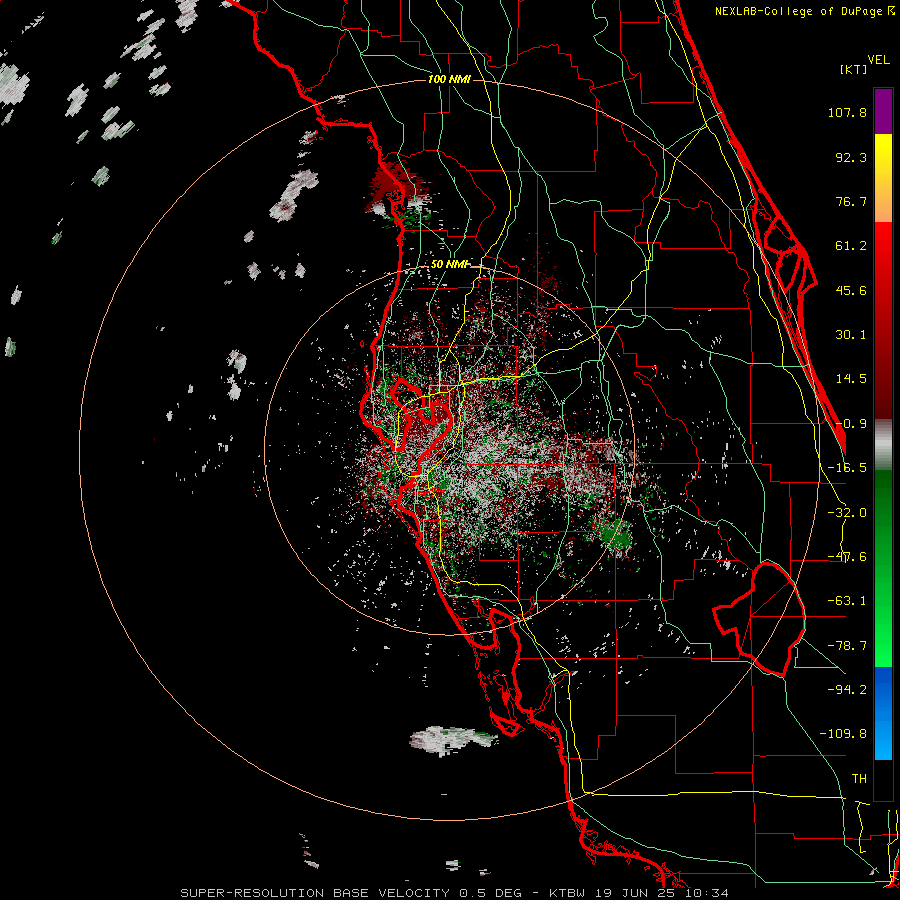Click the TH label below scale

[859, 778]
